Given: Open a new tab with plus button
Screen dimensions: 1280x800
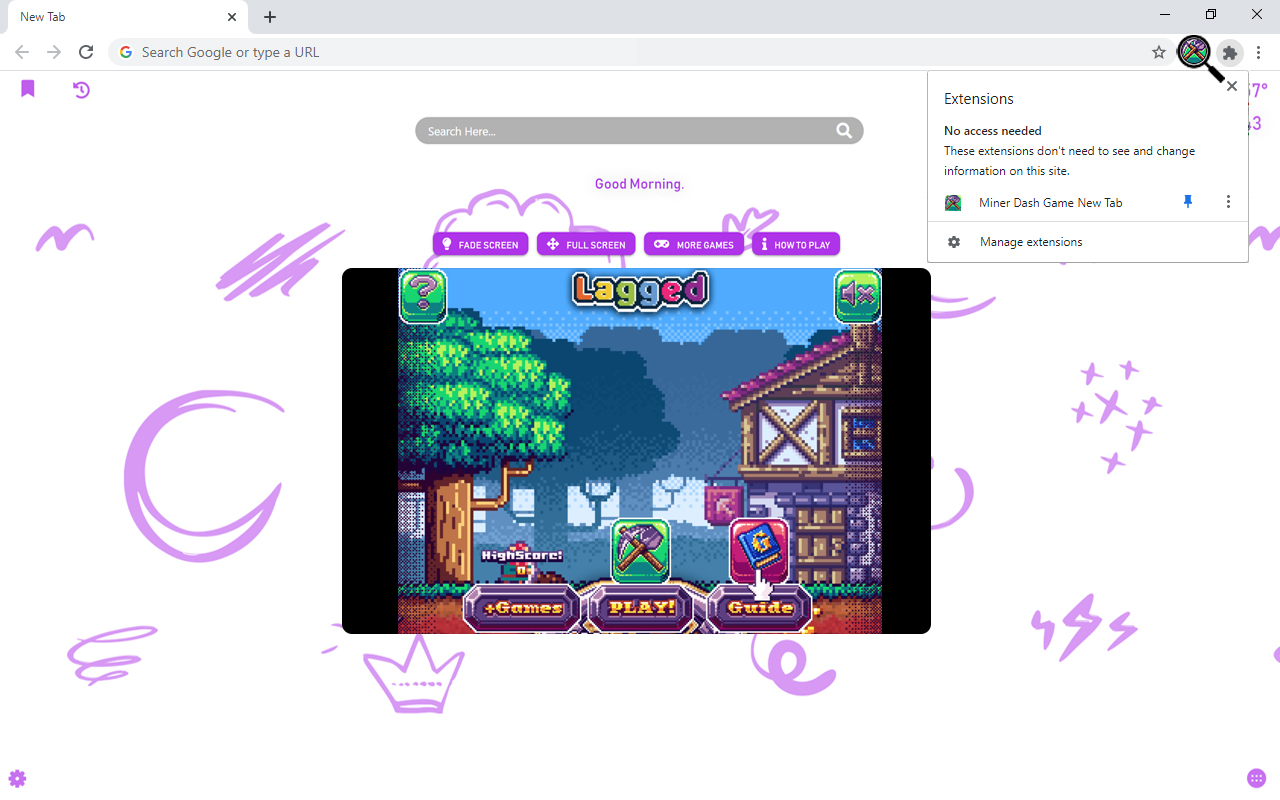Looking at the screenshot, I should [x=270, y=17].
